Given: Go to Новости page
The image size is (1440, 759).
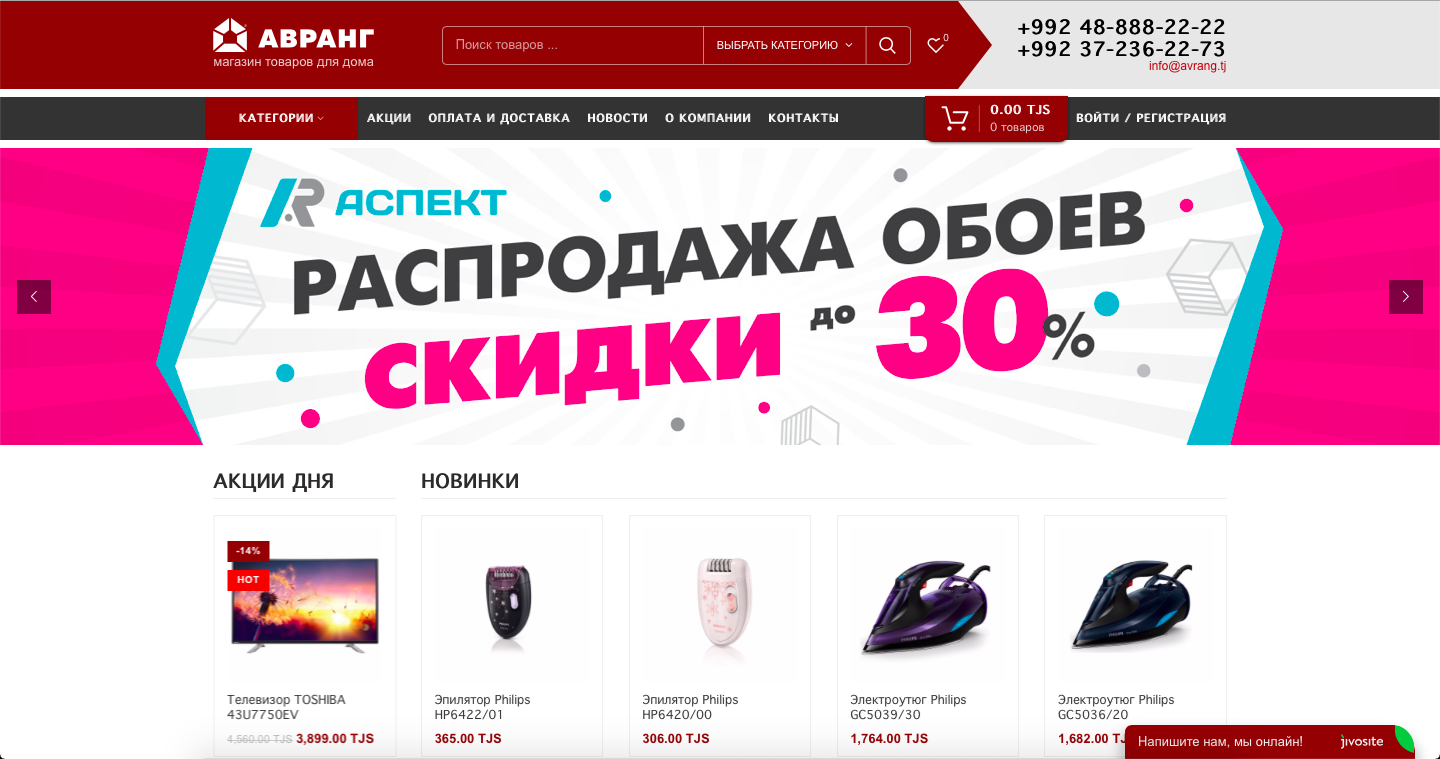Looking at the screenshot, I should [x=617, y=118].
